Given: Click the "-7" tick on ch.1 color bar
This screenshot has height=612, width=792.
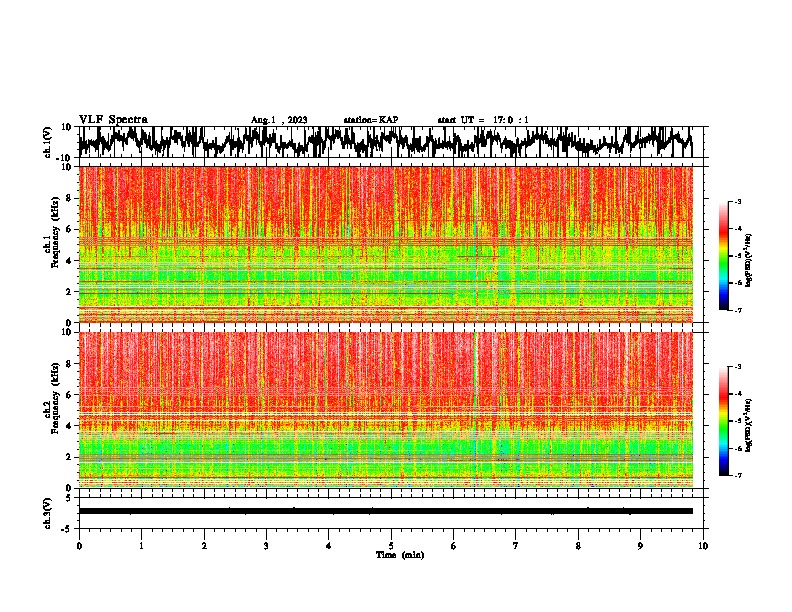Looking at the screenshot, I should (738, 310).
